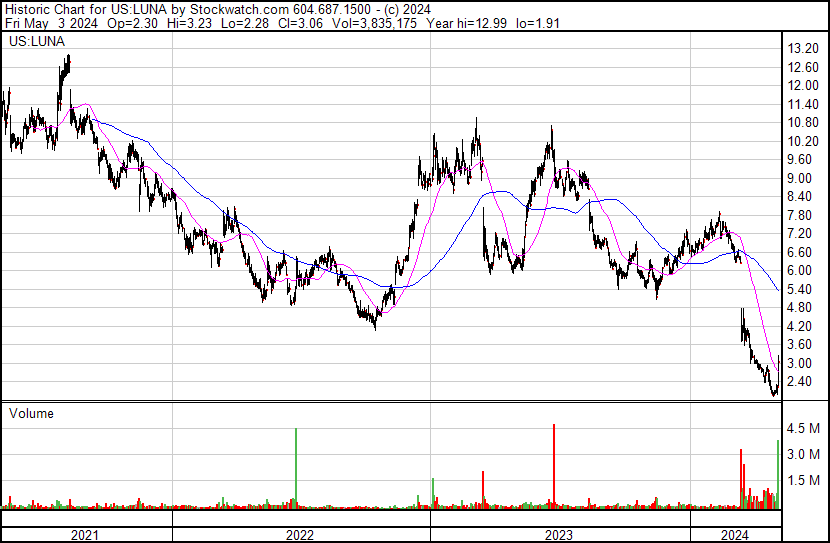830x543 pixels.
Task: Click the Hi=3.23 value in header
Action: [191, 23]
